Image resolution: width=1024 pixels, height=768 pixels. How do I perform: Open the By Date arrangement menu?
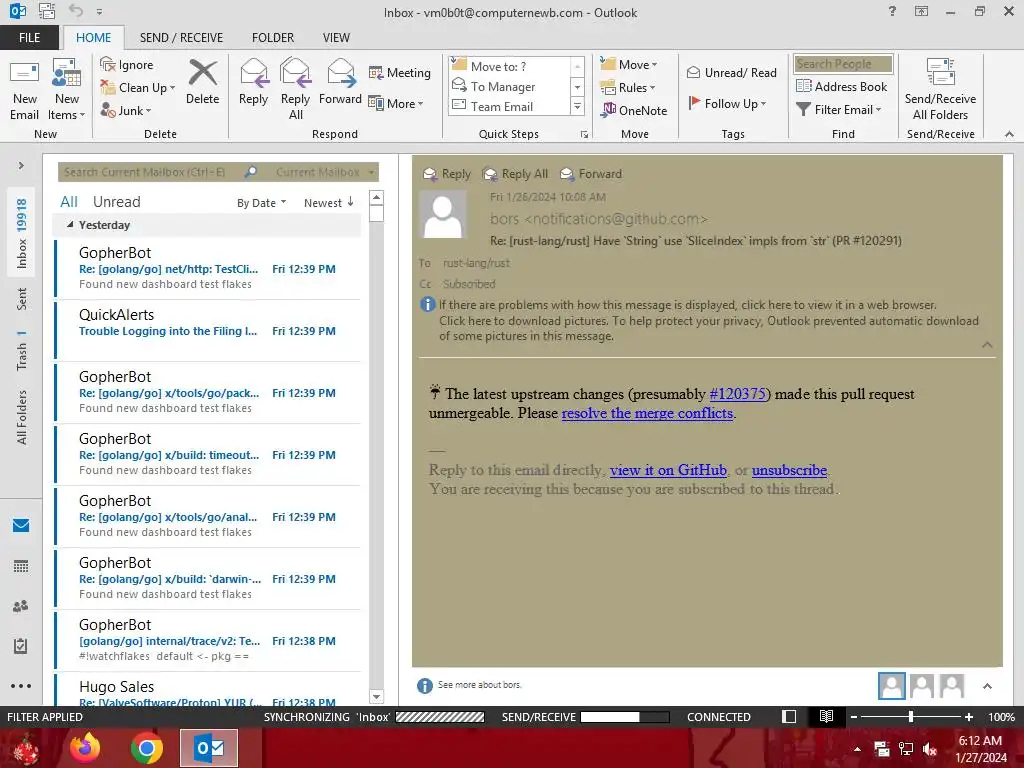pos(261,203)
